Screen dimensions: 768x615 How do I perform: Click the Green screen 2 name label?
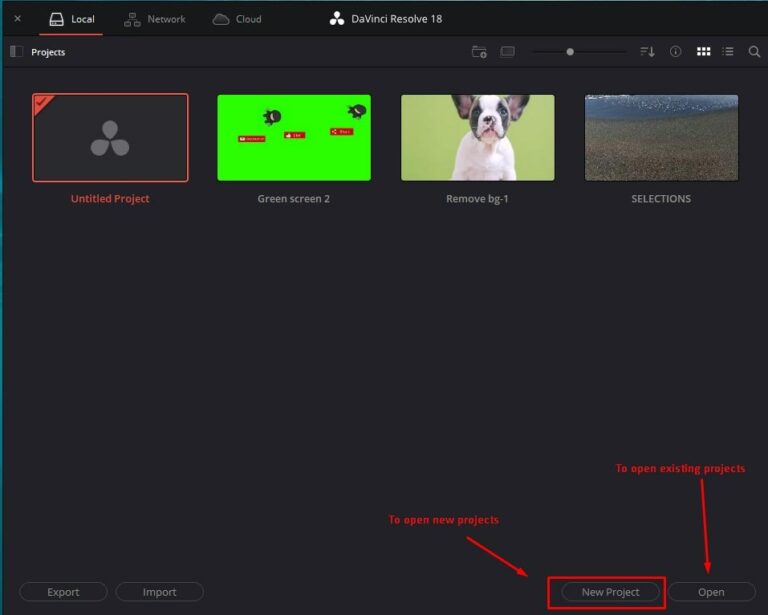click(x=293, y=199)
